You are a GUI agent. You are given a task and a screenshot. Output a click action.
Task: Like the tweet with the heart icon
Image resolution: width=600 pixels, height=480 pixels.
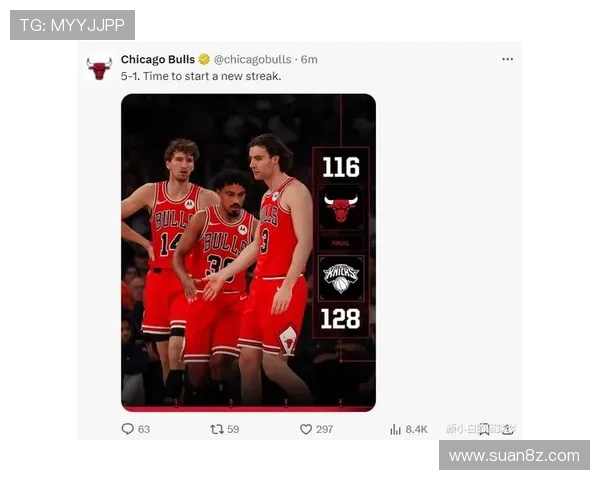pyautogui.click(x=306, y=429)
